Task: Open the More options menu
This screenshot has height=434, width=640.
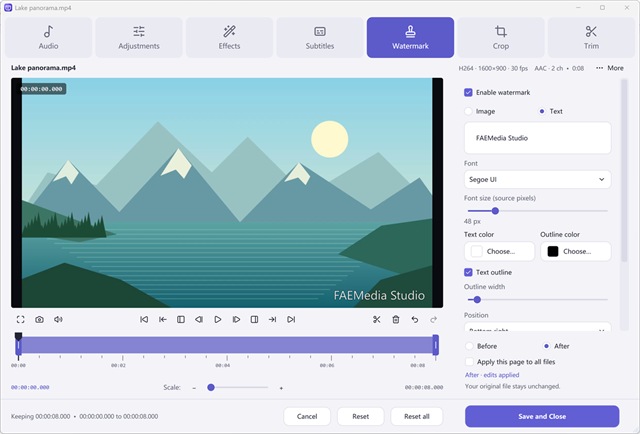Action: tap(609, 68)
